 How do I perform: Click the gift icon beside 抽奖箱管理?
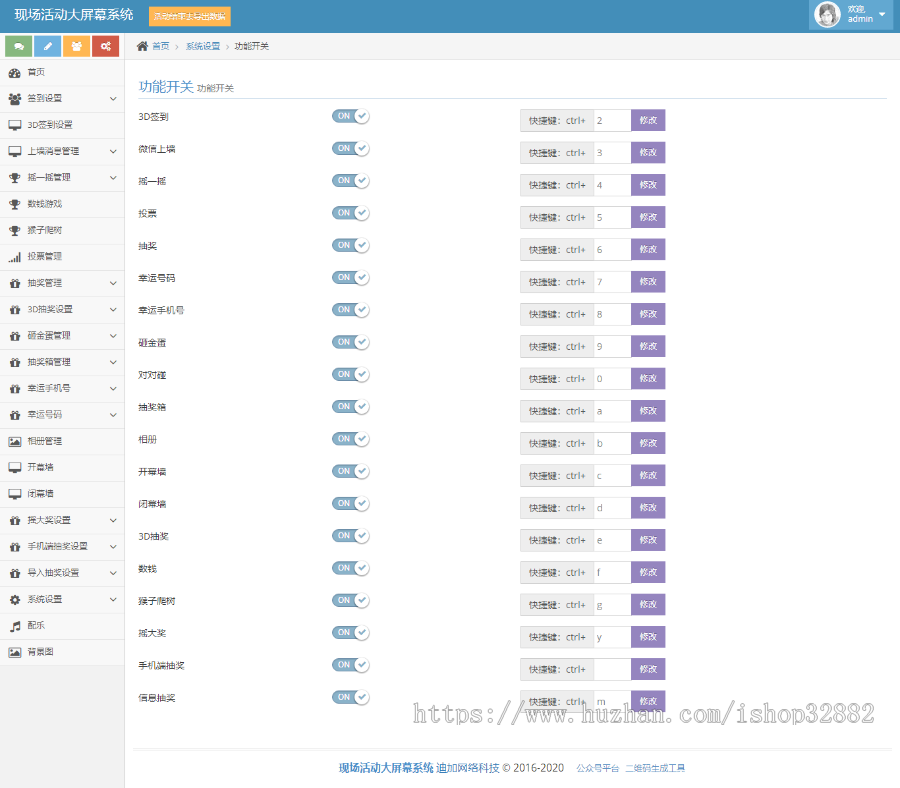[14, 363]
